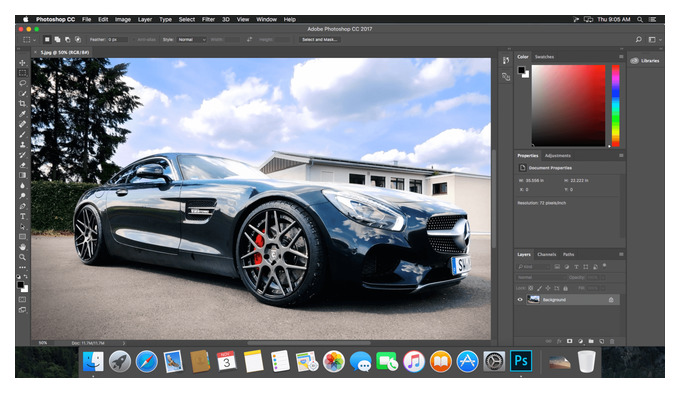Viewport: 680px width, 393px height.
Task: Select the Healing Brush tool
Action: coord(23,124)
